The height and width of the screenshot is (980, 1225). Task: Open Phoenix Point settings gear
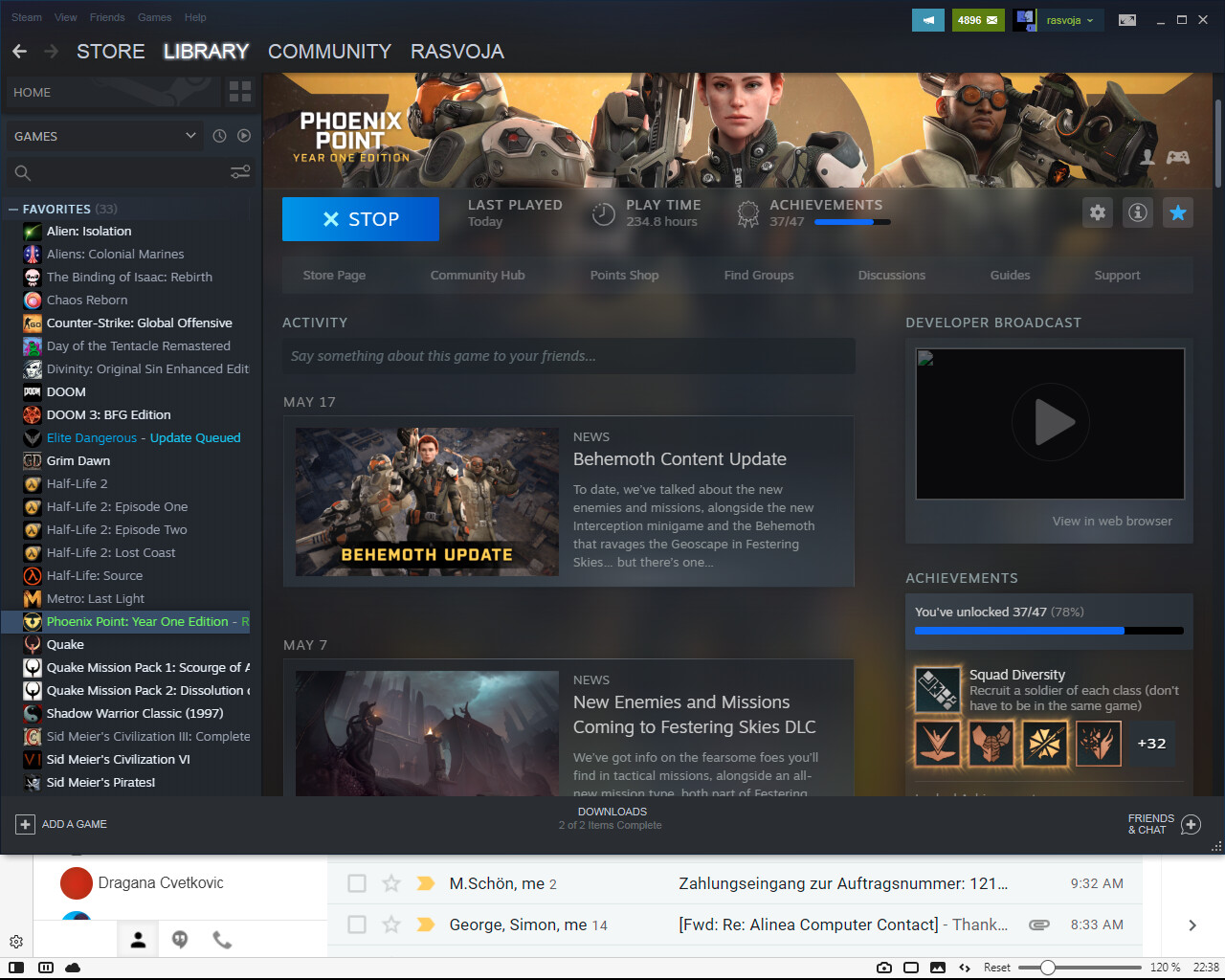[1098, 212]
